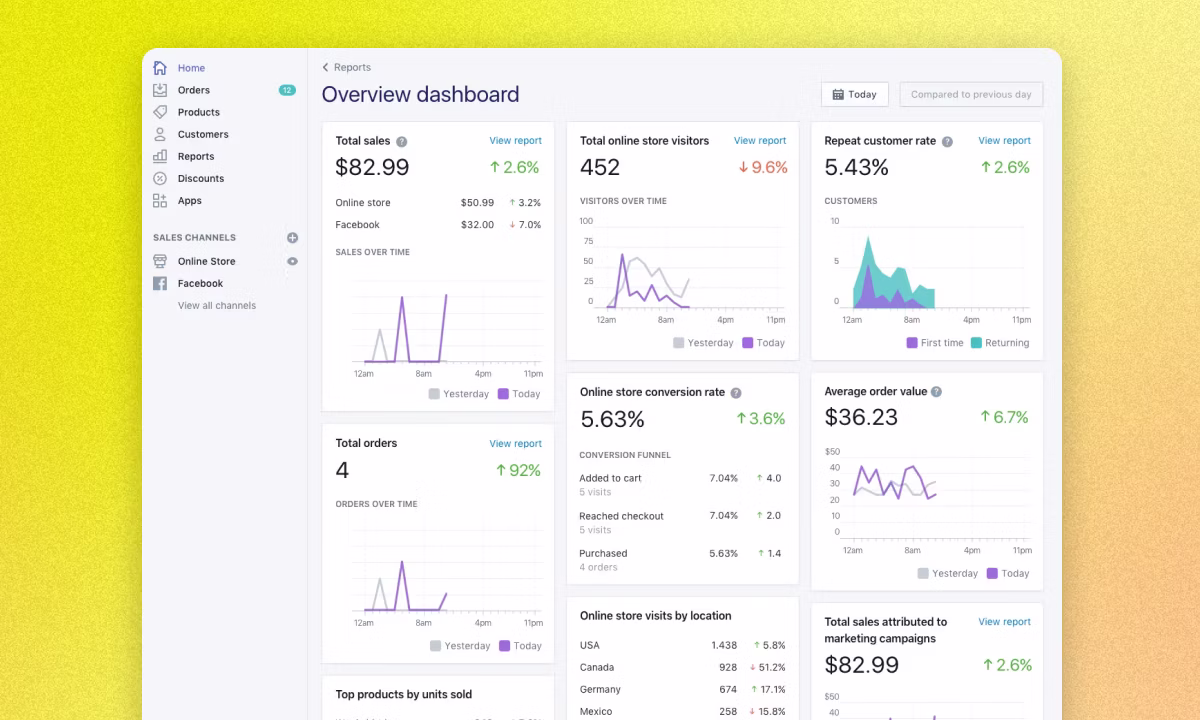View report for sales attributed to marketing

pos(1004,621)
